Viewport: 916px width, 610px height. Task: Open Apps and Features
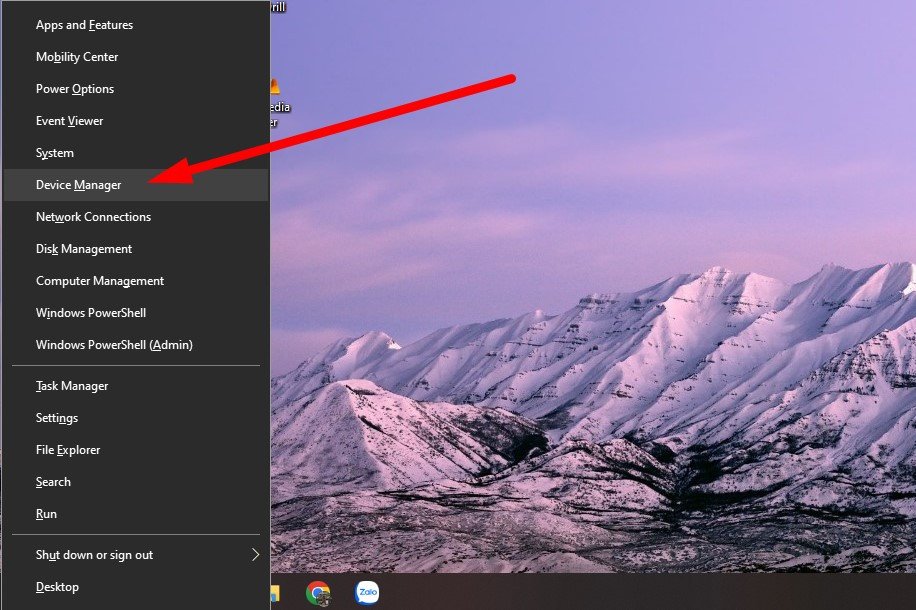[x=83, y=25]
